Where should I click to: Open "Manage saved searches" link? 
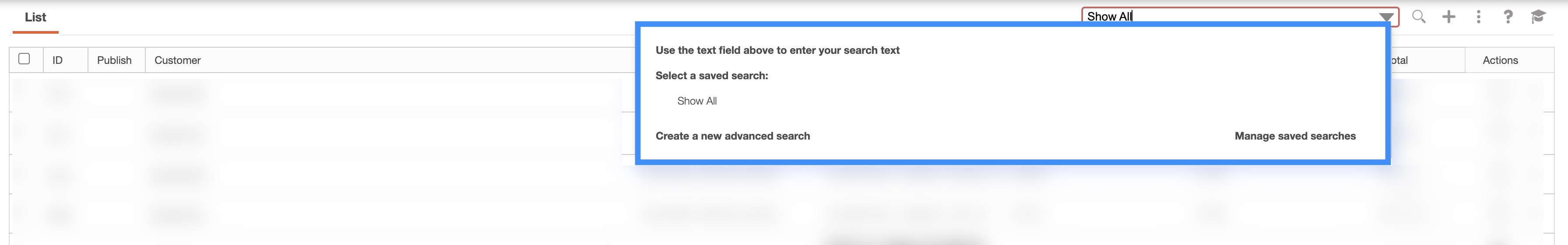pos(1295,136)
